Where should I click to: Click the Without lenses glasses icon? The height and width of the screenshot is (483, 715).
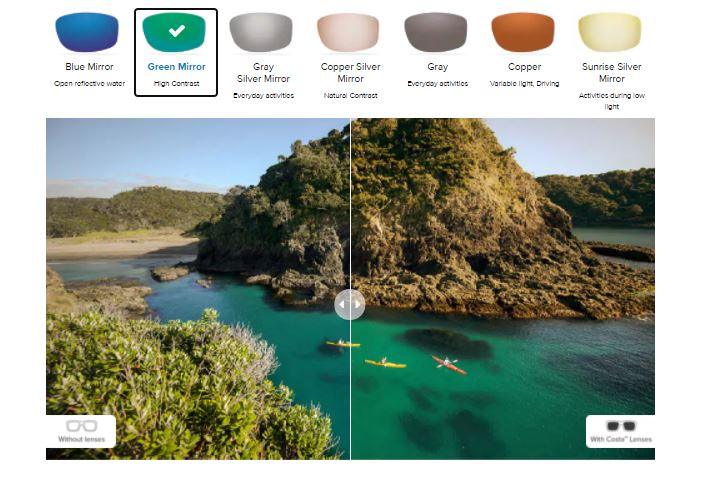tap(82, 426)
